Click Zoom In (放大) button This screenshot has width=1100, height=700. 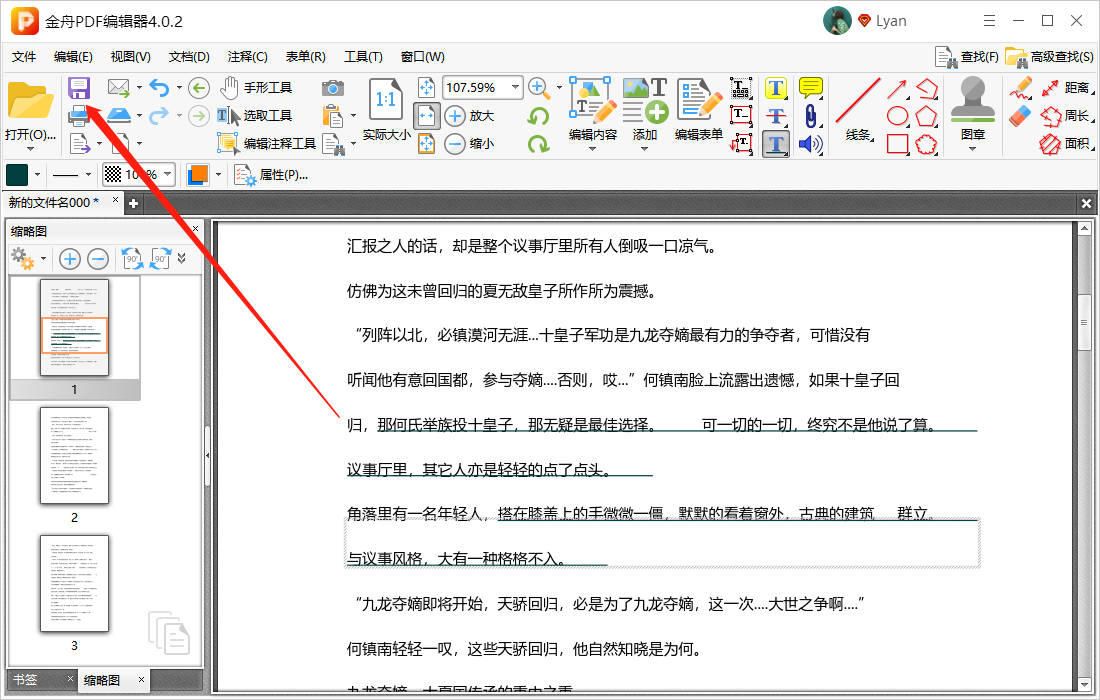(470, 116)
